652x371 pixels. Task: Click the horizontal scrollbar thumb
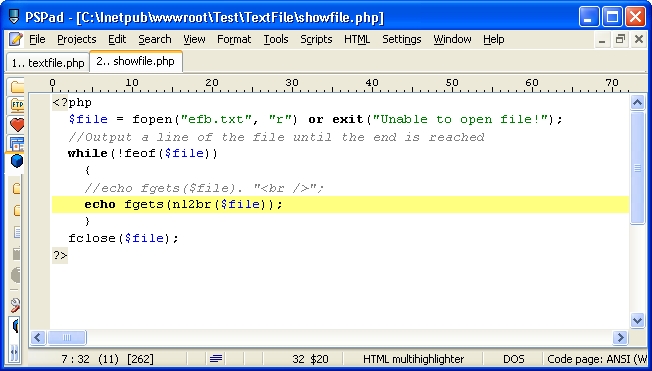coord(67,337)
